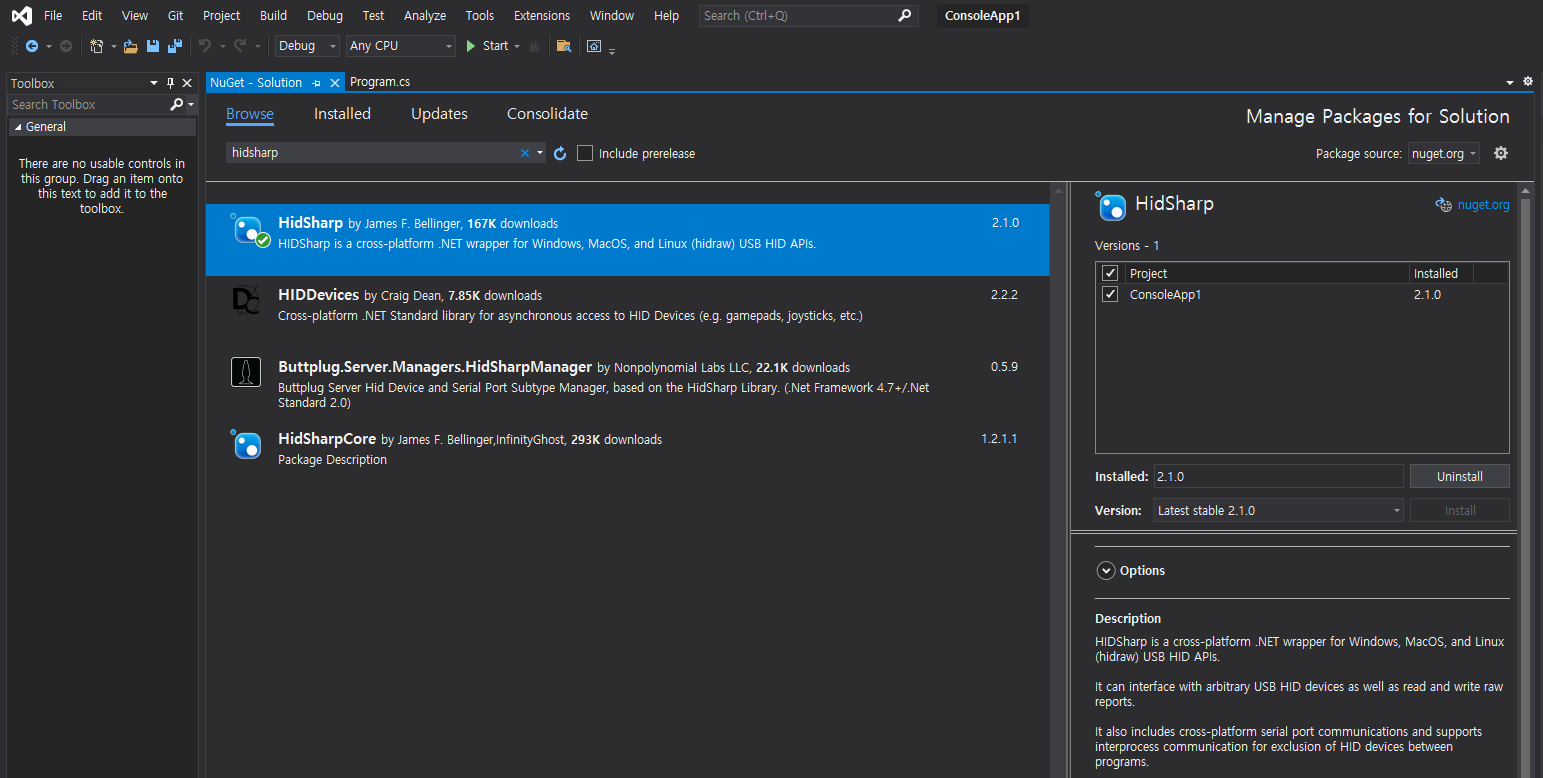Open the Analyze menu
The image size is (1543, 778).
click(x=425, y=15)
